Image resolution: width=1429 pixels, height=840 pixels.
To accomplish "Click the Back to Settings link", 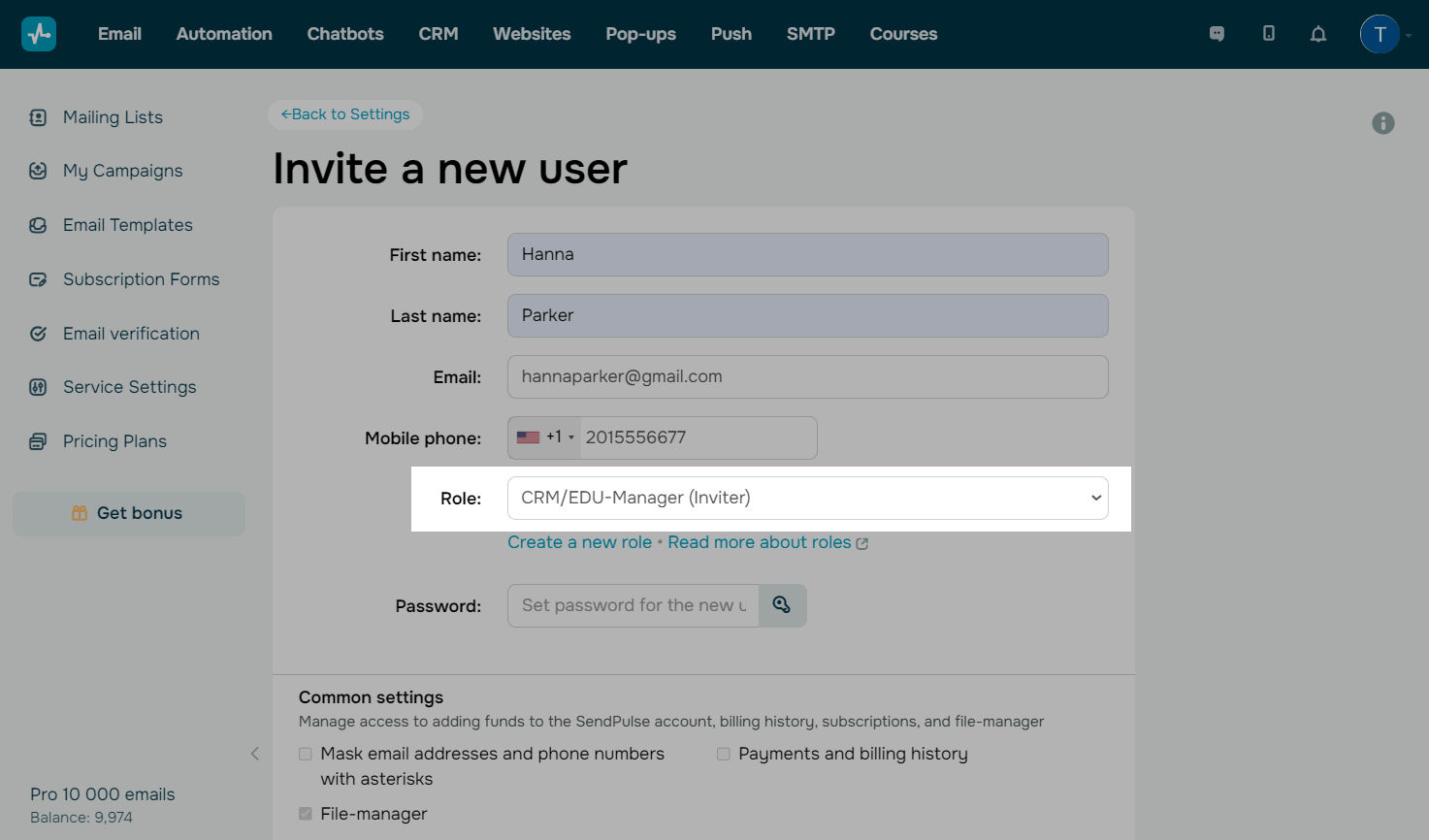I will [x=345, y=114].
